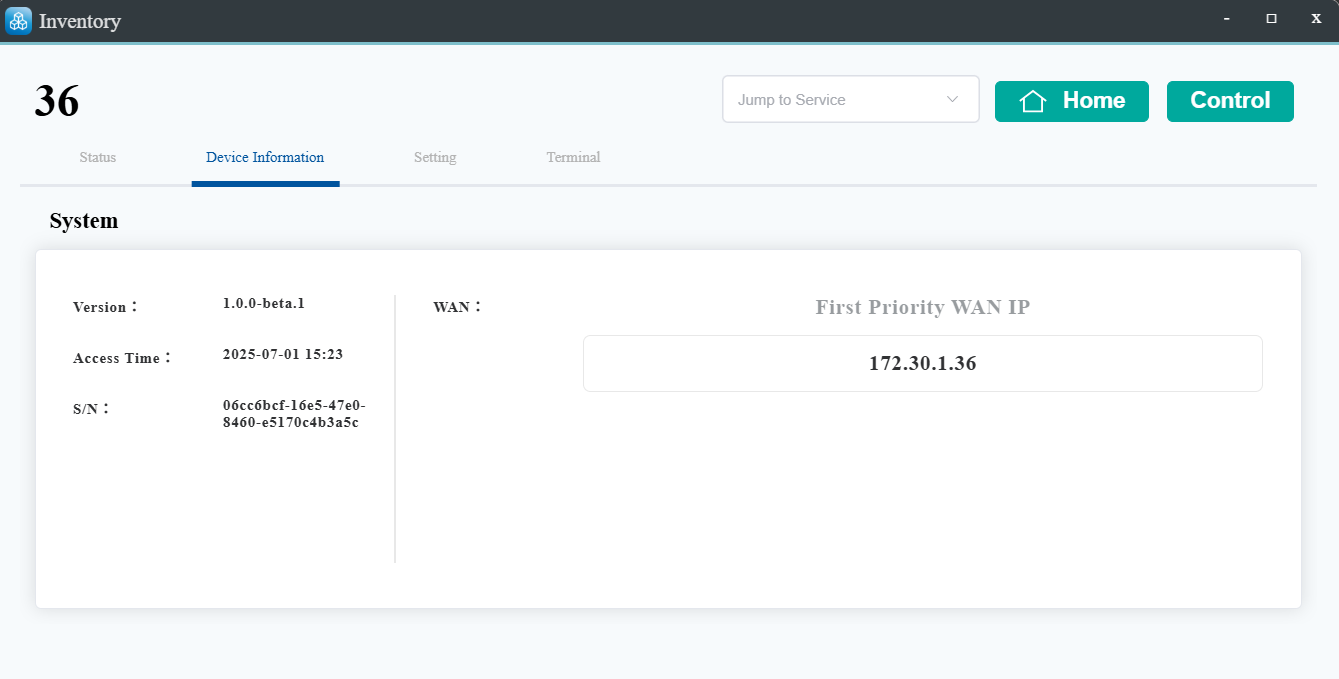Click the WAN label
This screenshot has height=679, width=1339.
click(458, 307)
